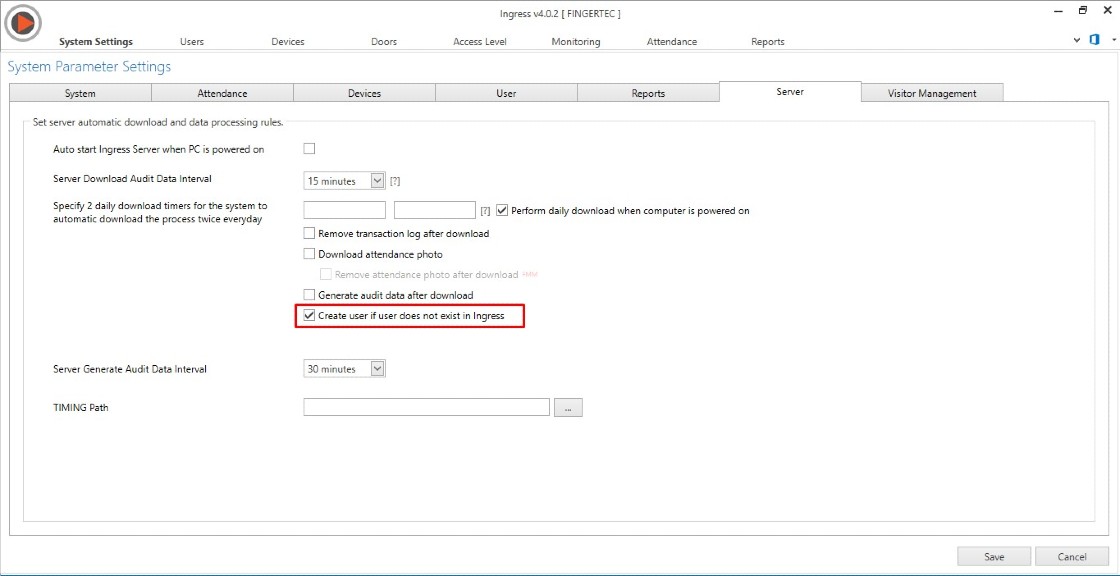Open the small arrow after Office icon
1120x576 pixels.
1114,40
